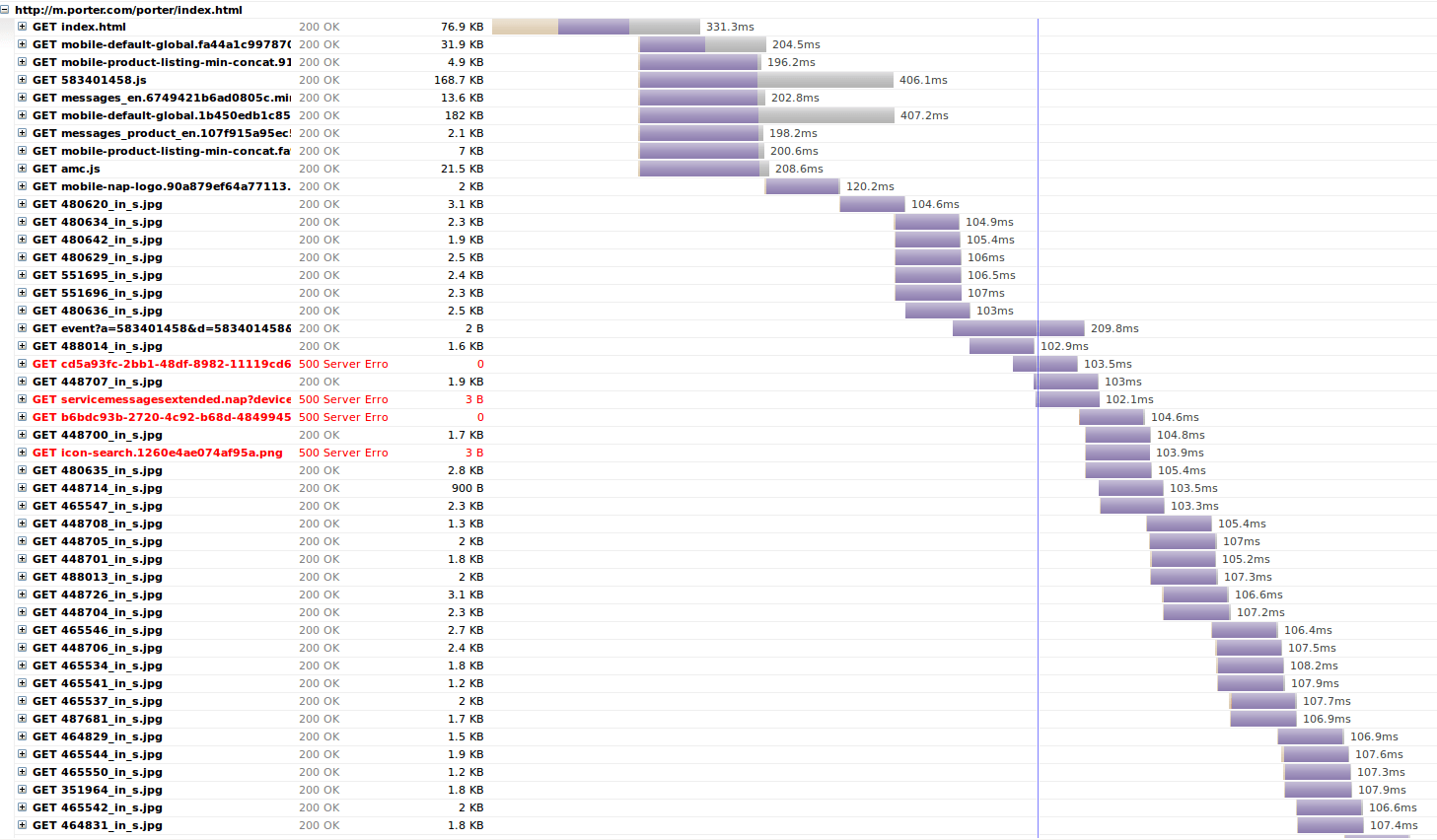
Task: Expand the GET 488014_in_s.jpg request
Action: (x=22, y=346)
